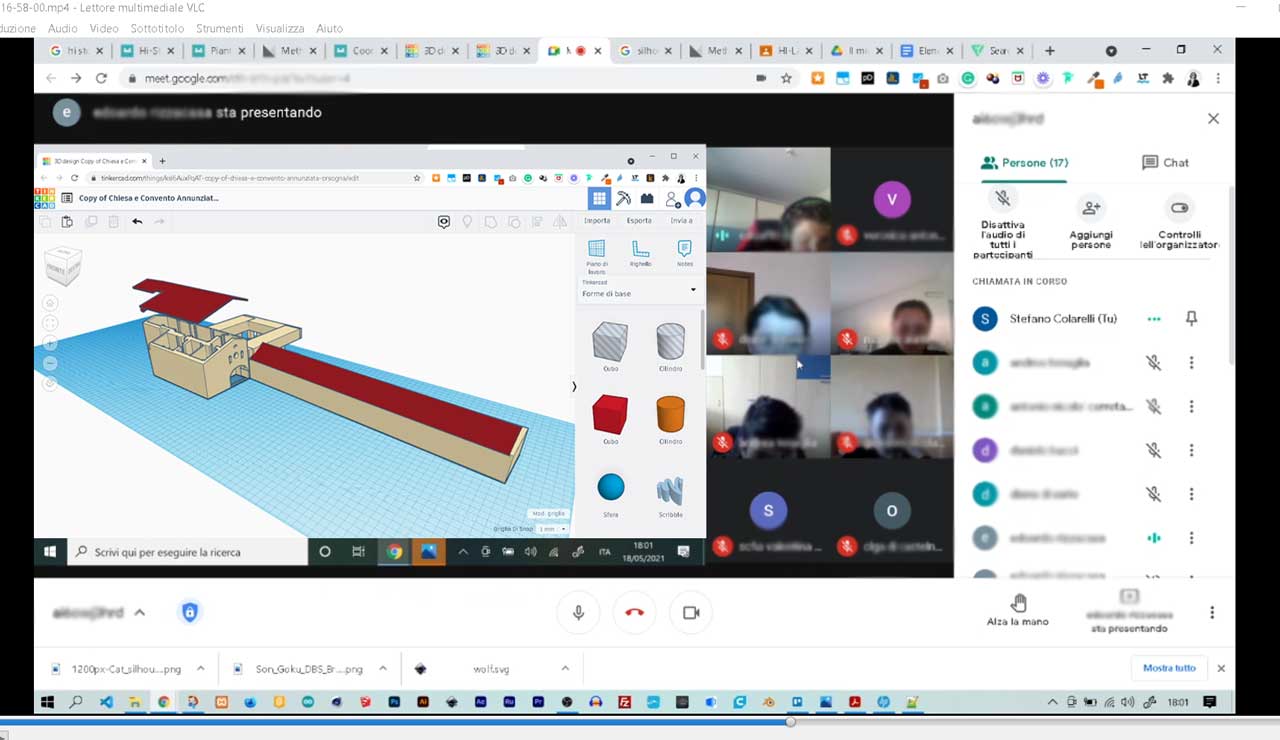Select Tinkercad 3D design grid view icon
Image resolution: width=1280 pixels, height=740 pixels.
[598, 198]
